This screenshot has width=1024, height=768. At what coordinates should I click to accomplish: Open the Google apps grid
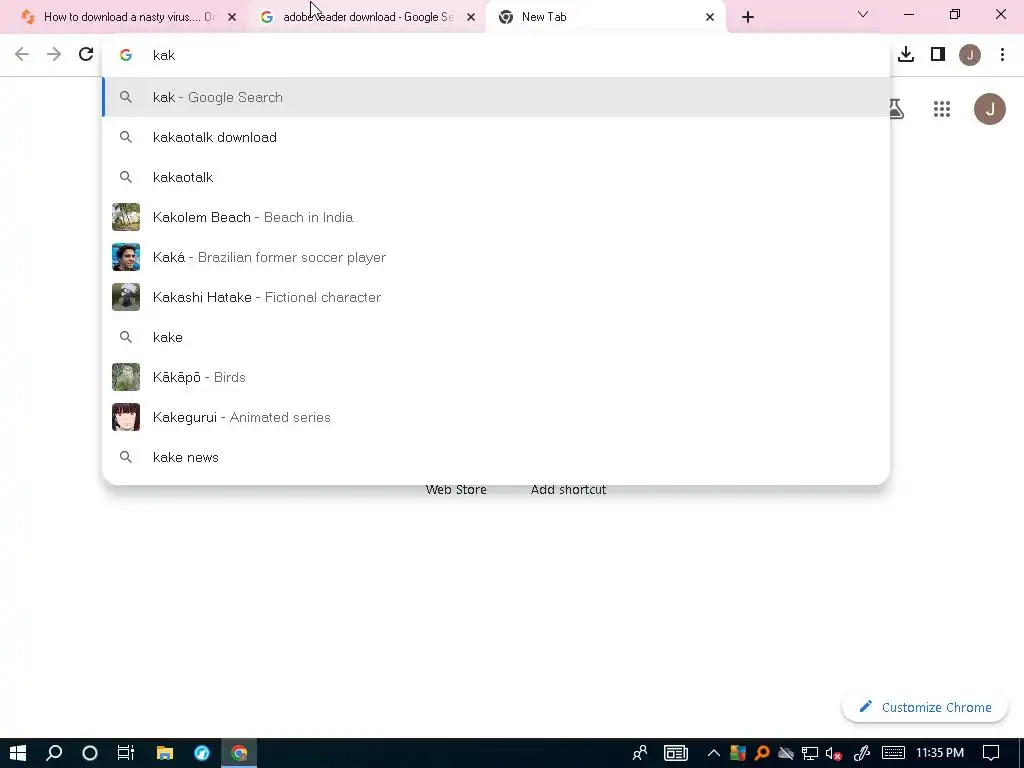[942, 109]
